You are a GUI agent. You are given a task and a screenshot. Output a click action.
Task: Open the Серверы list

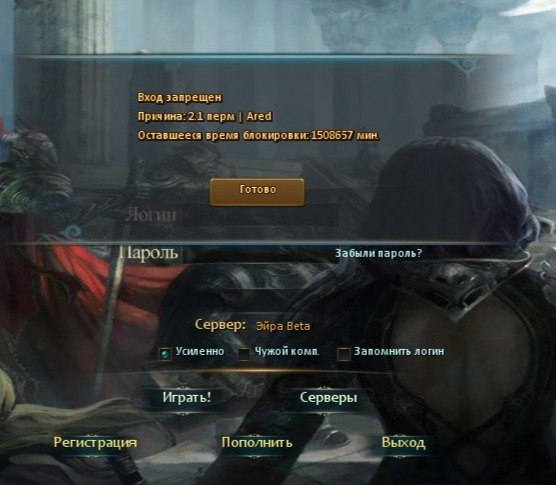click(328, 398)
